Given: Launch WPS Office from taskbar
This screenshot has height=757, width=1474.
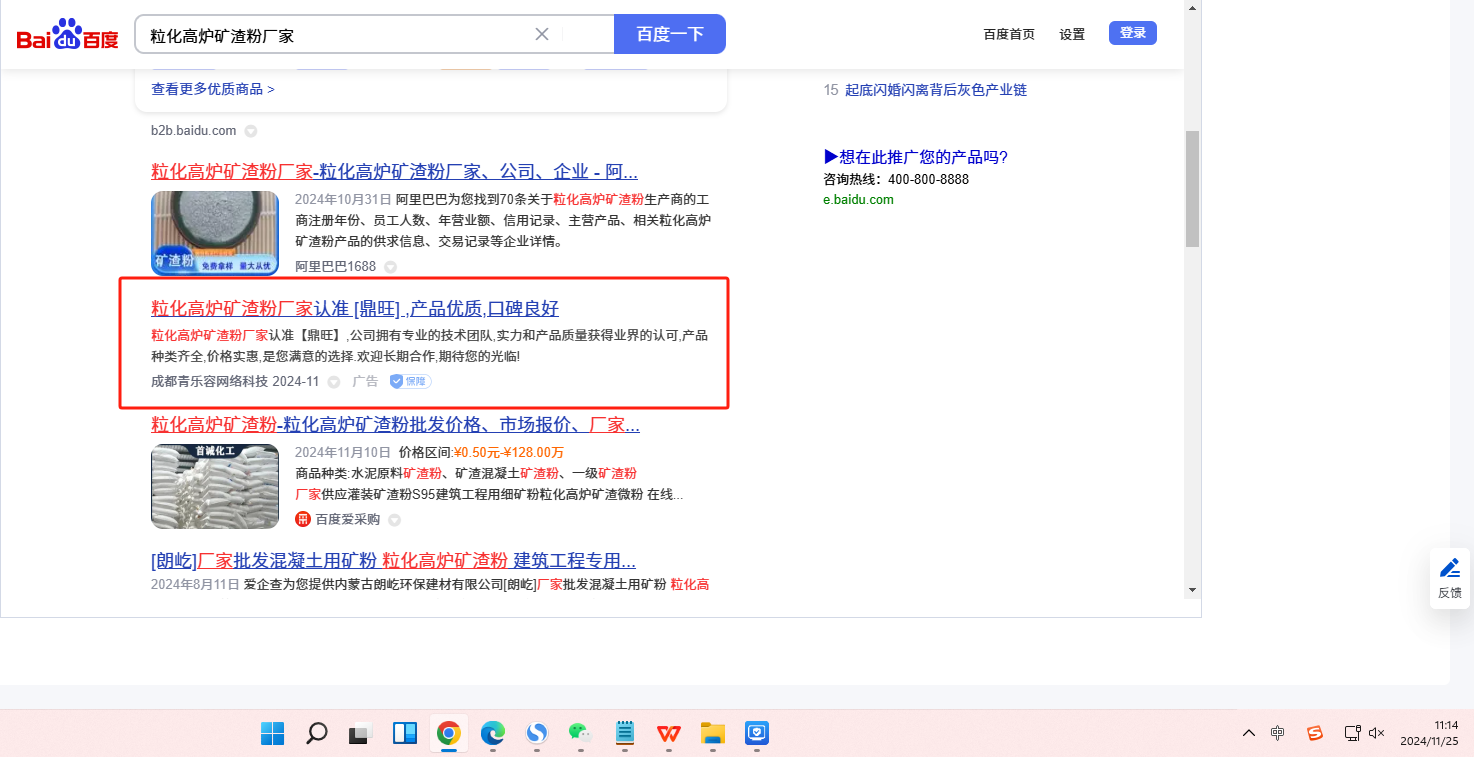Looking at the screenshot, I should (668, 733).
